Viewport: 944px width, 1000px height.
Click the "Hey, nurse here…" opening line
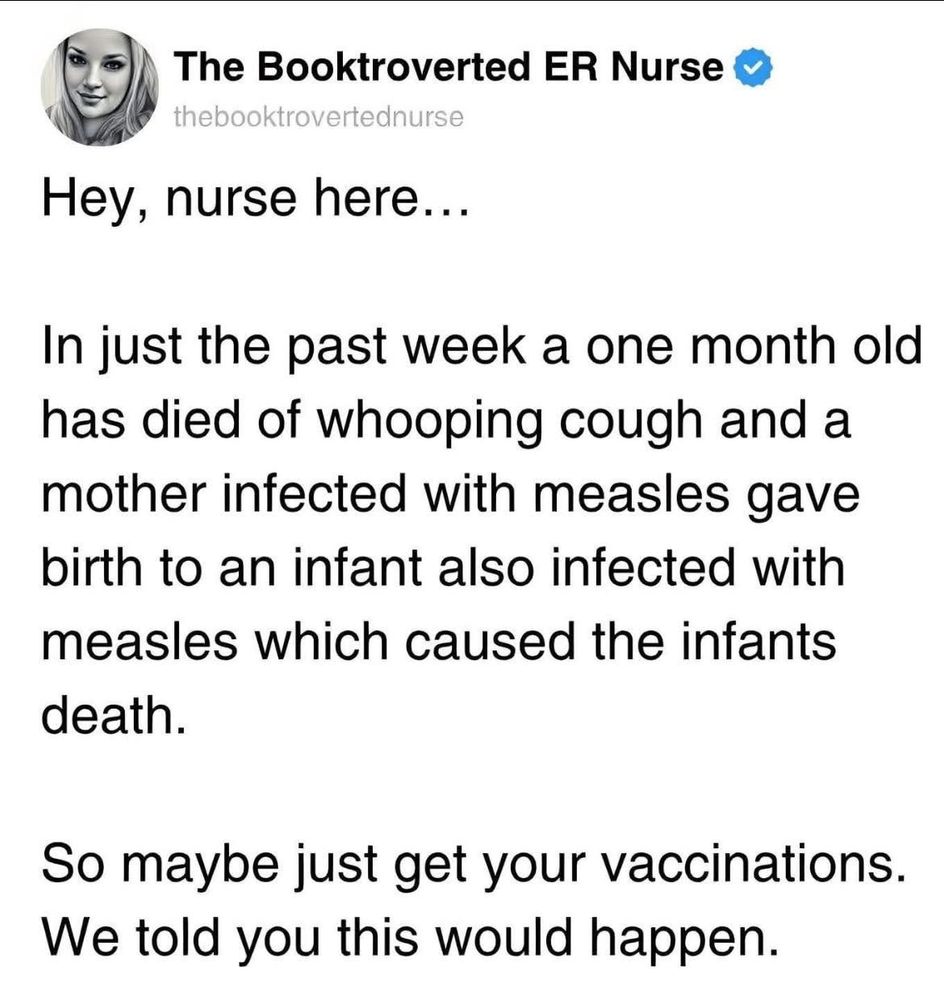tap(255, 200)
